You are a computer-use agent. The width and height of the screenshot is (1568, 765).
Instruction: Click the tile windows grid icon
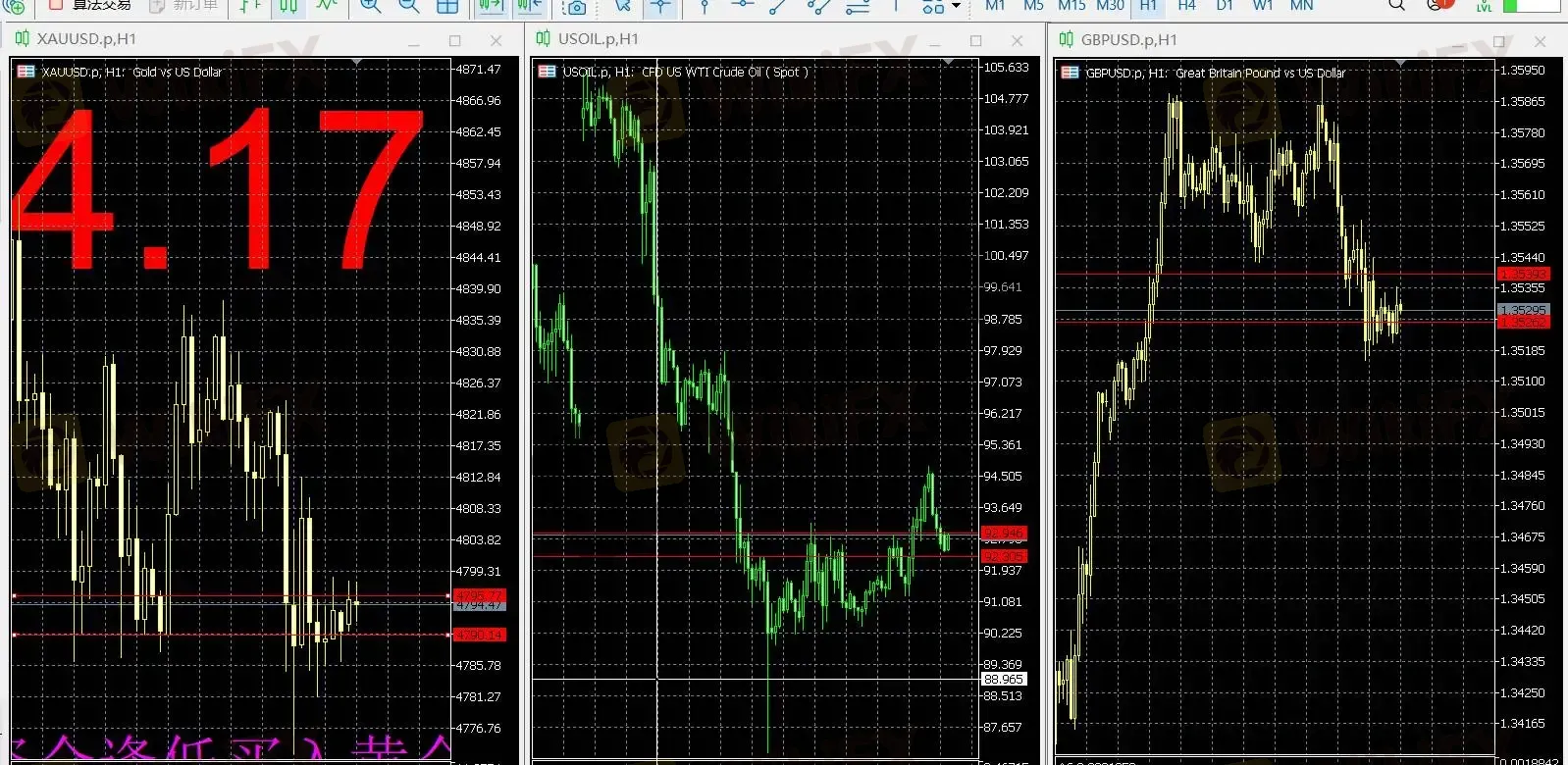[x=447, y=6]
